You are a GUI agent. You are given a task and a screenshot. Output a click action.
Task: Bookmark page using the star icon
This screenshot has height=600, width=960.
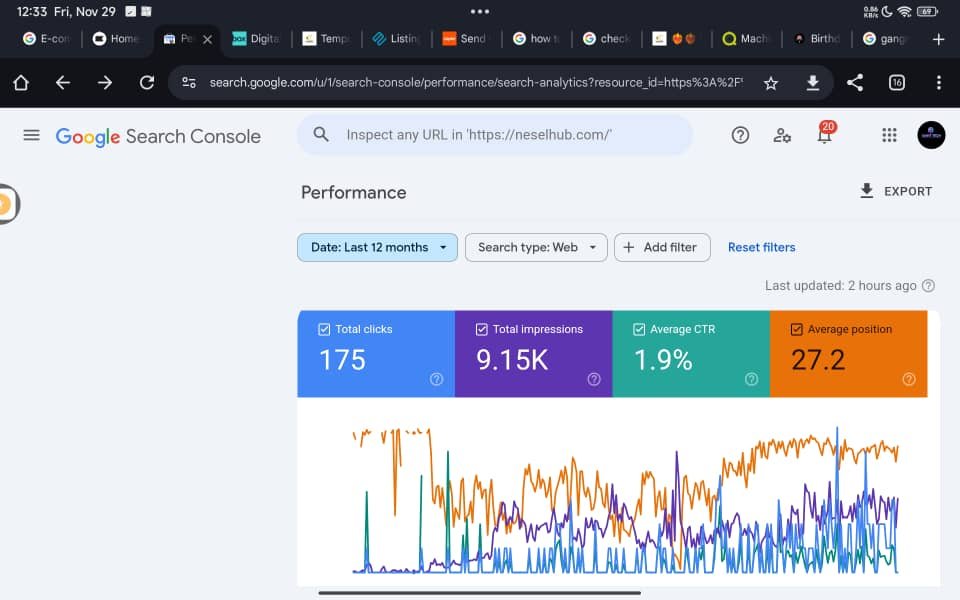(771, 83)
